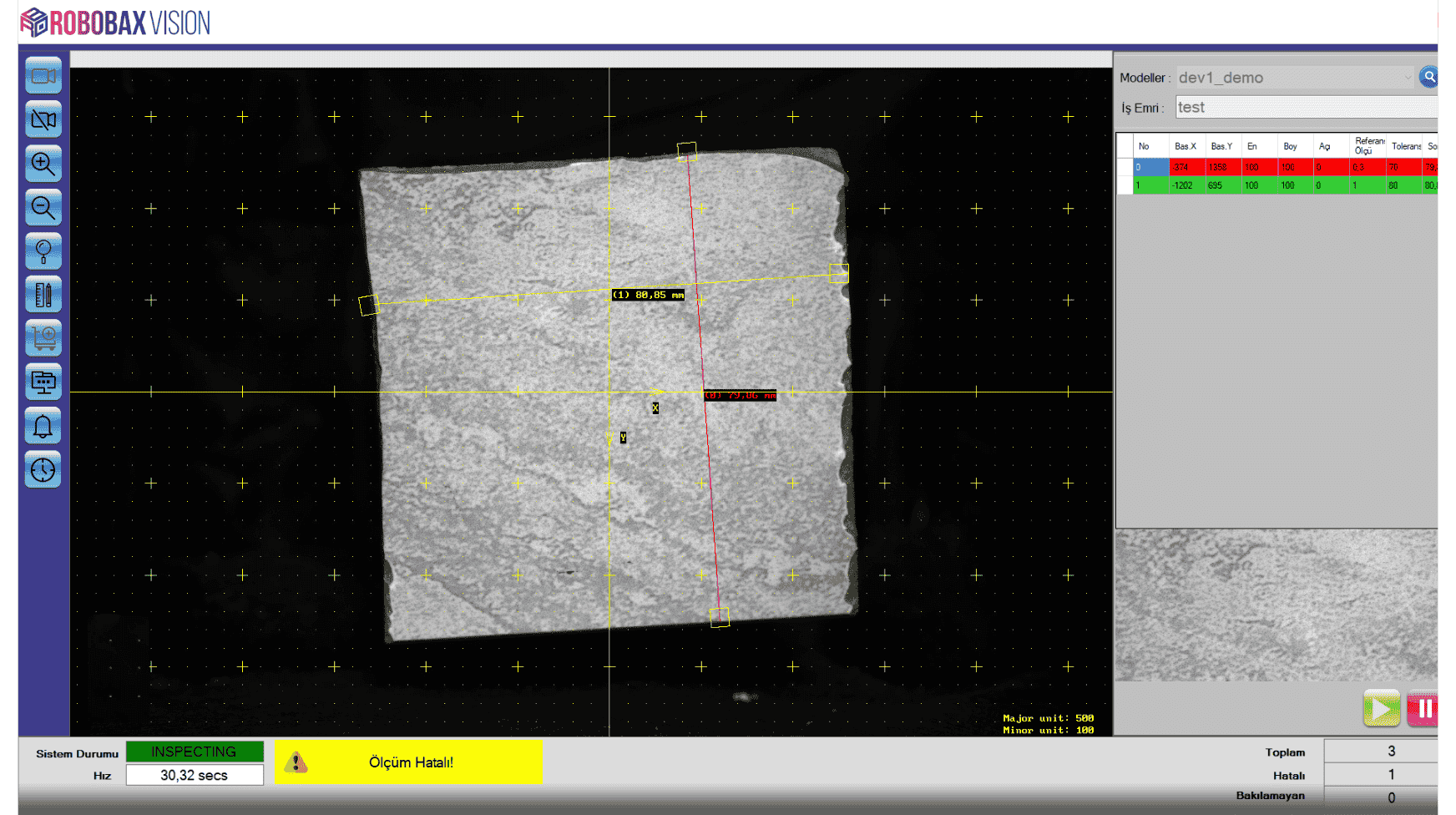Click the 'Referans Ölçü' column header

click(x=1368, y=146)
